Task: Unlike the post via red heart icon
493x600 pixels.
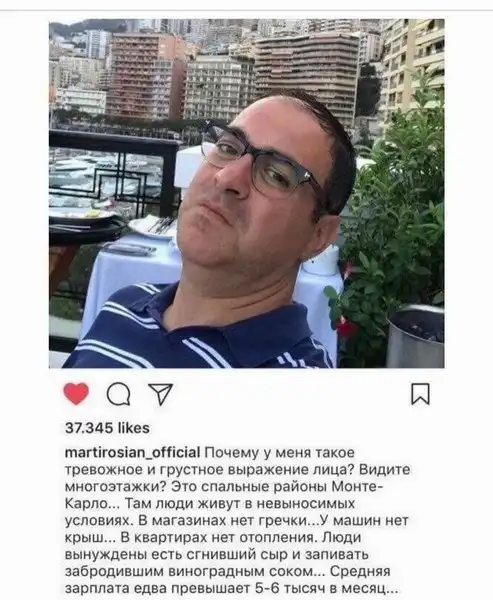Action: (x=76, y=394)
